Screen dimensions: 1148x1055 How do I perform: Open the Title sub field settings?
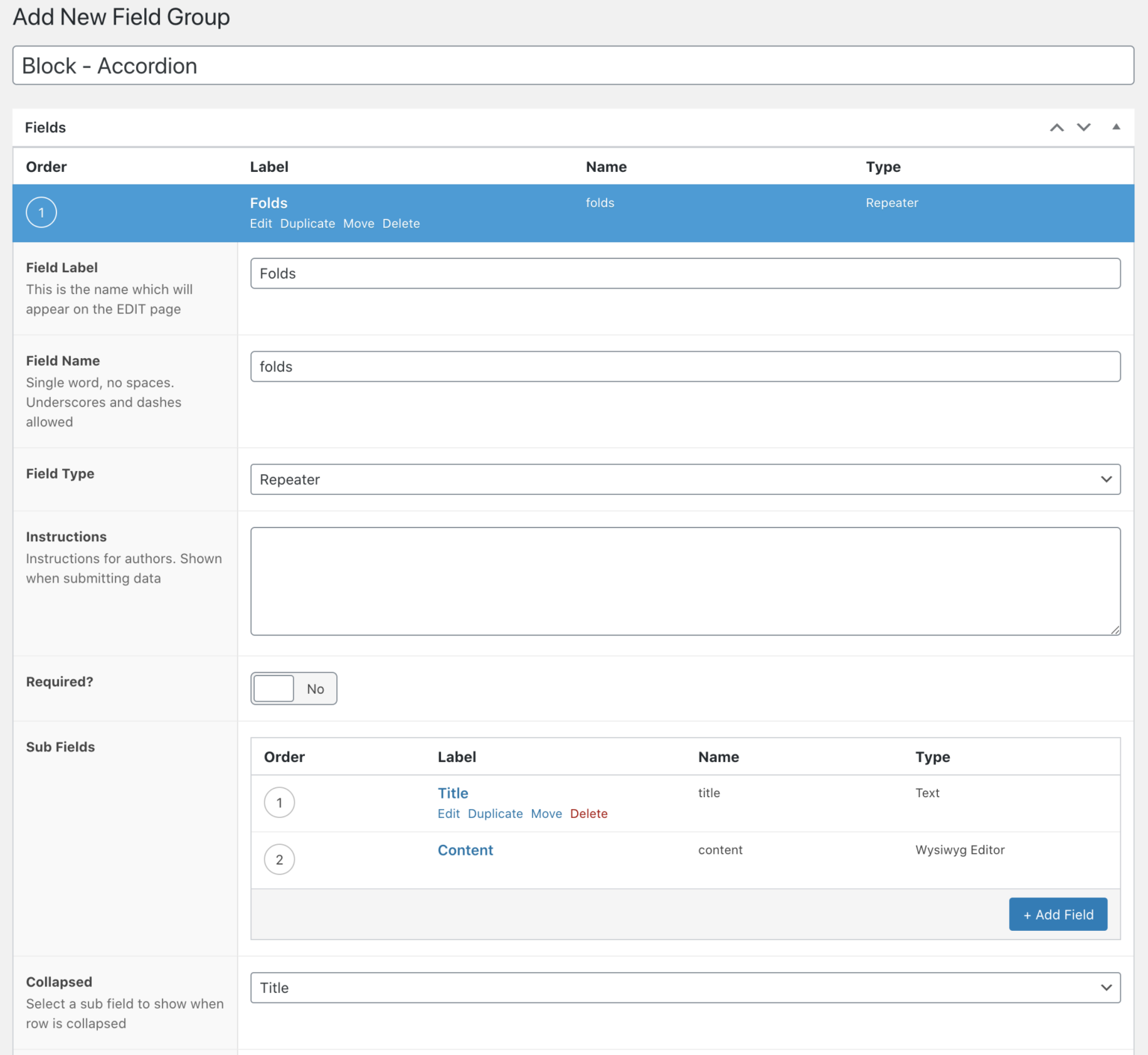tap(453, 793)
